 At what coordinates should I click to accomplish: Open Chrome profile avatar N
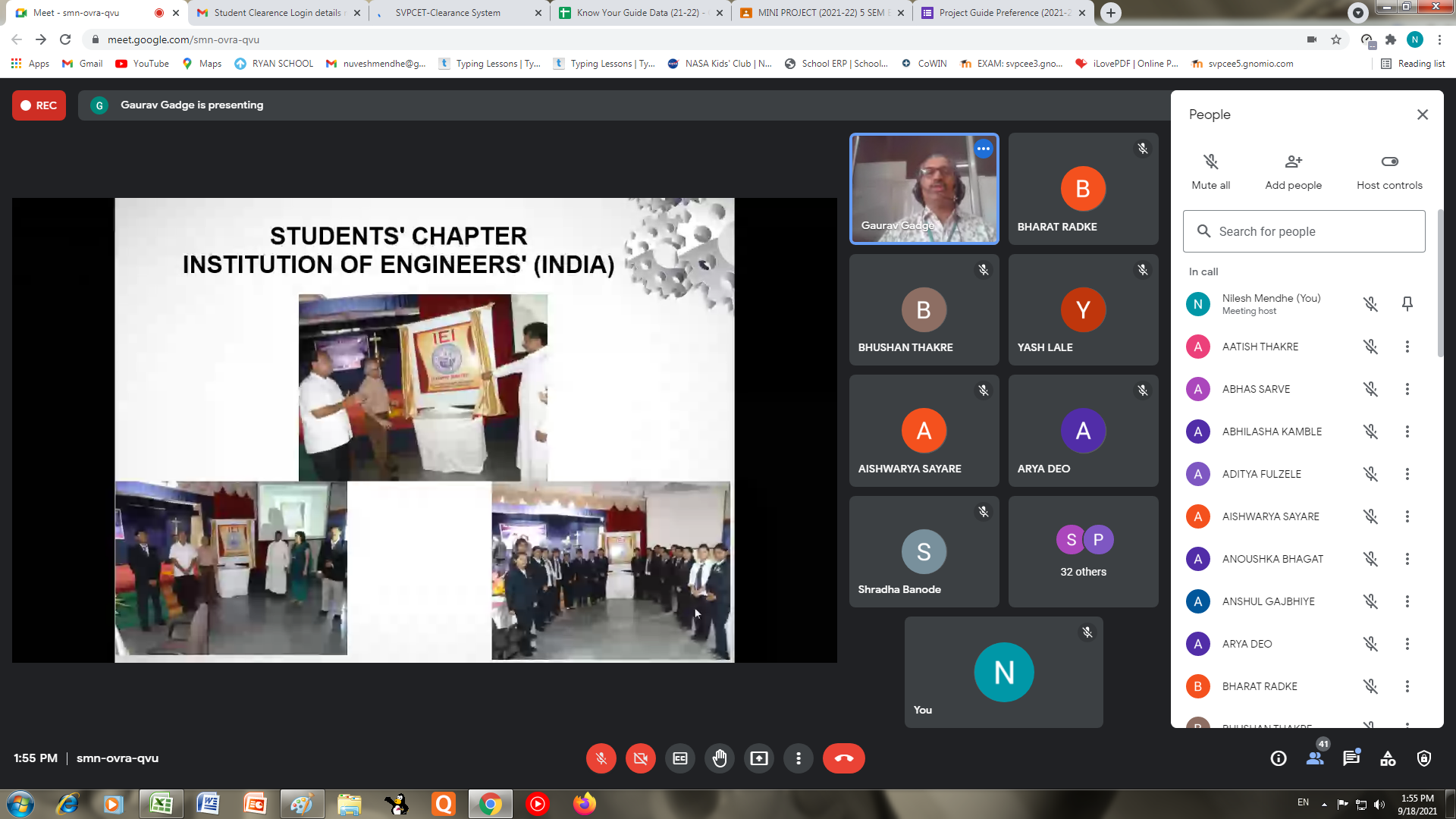(1415, 39)
